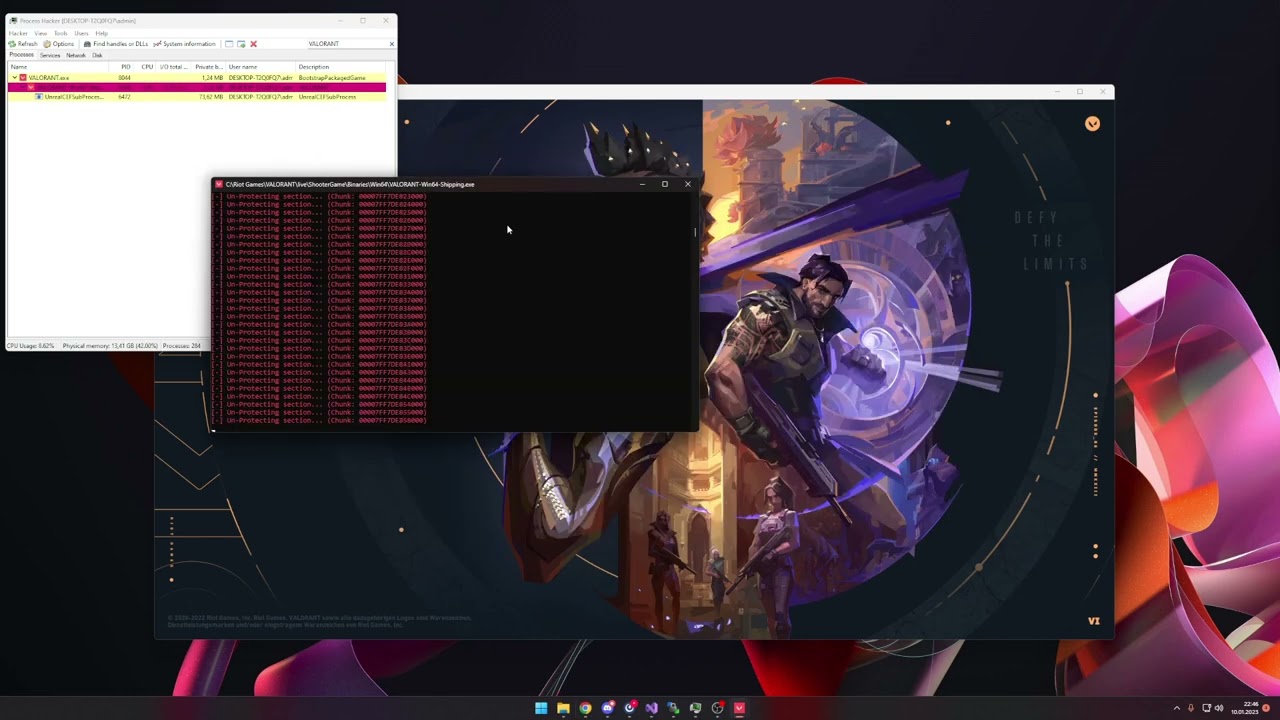Image resolution: width=1280 pixels, height=720 pixels.
Task: Clear the VALORANT search filter
Action: (x=391, y=44)
